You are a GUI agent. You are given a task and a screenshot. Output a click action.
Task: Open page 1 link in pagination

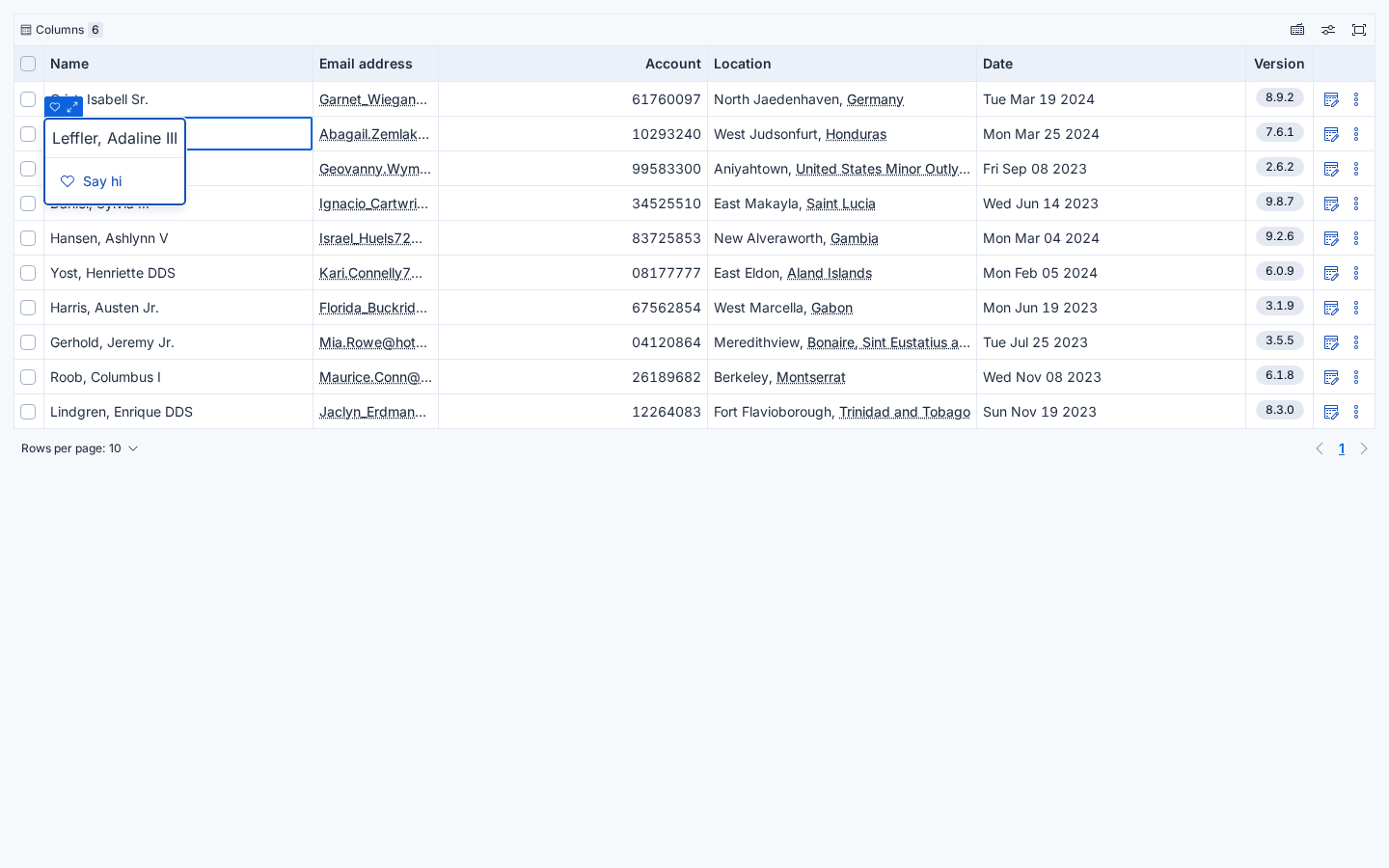click(x=1342, y=448)
